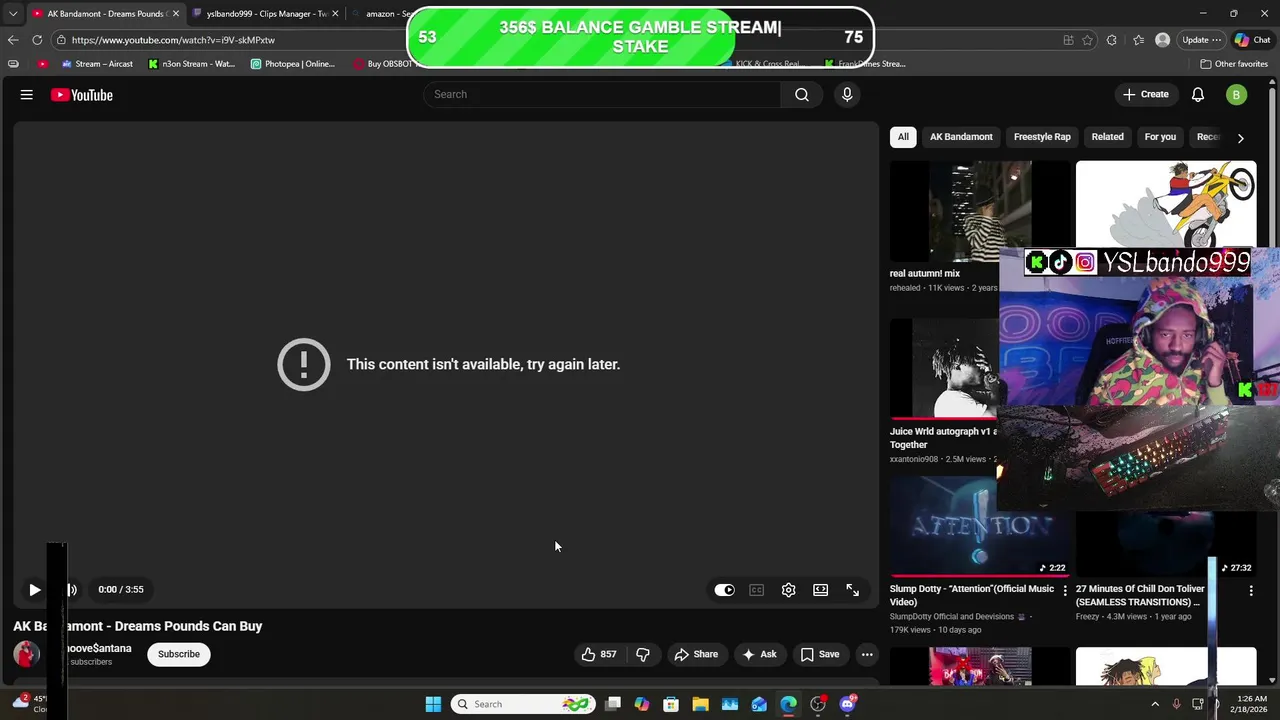The image size is (1280, 720).
Task: Select the Freestyle Rap chip
Action: (1042, 137)
